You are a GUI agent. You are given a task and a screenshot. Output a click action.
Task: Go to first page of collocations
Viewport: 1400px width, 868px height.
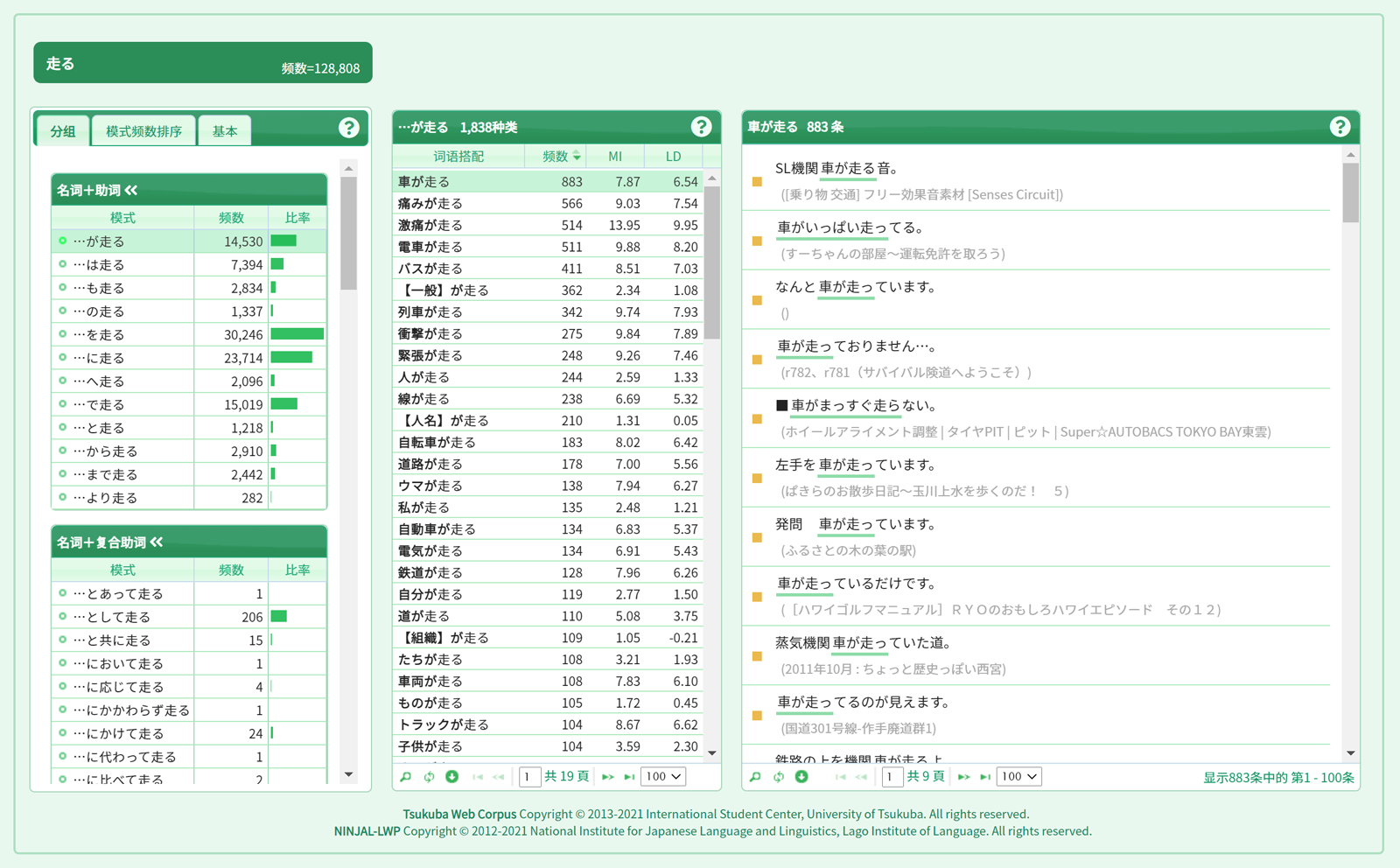(478, 777)
